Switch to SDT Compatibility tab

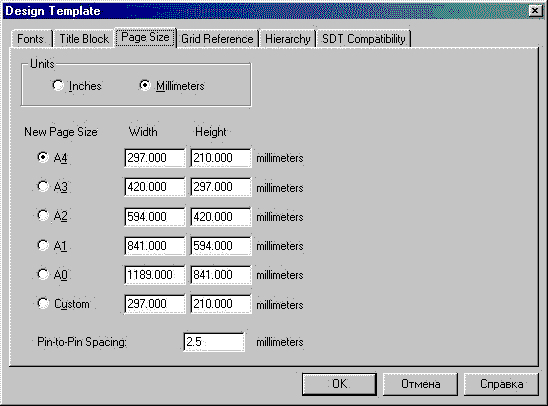tap(363, 39)
